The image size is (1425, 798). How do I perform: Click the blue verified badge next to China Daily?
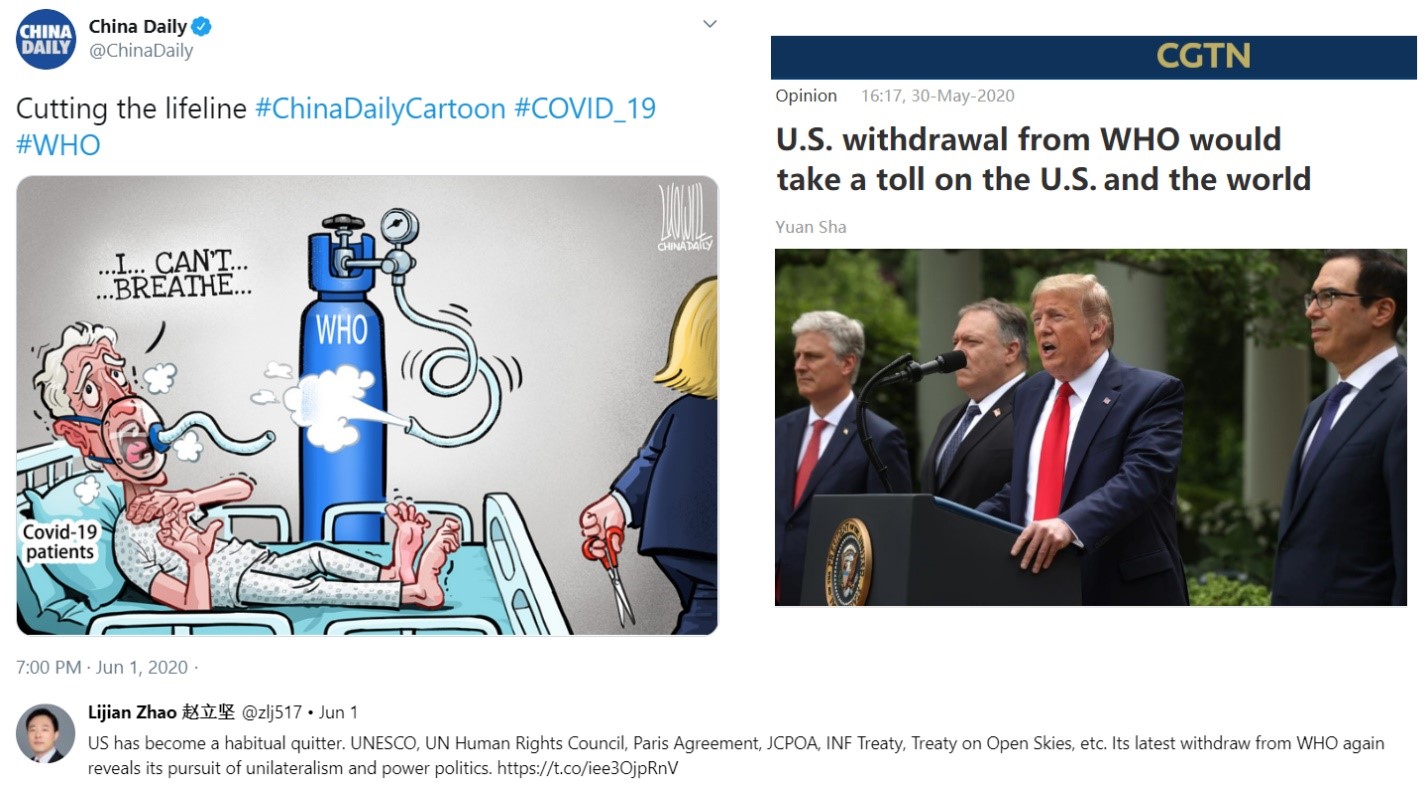coord(201,27)
